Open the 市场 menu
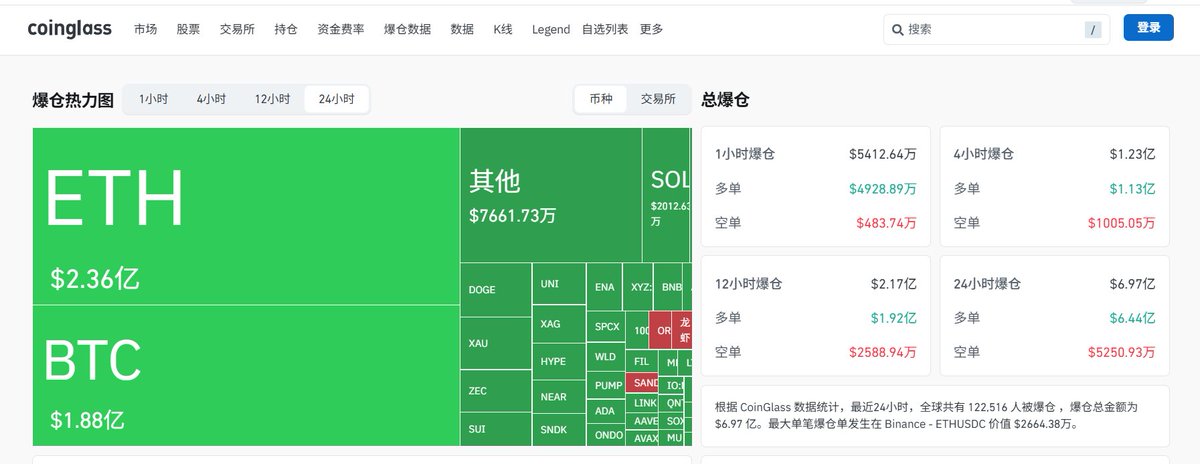1200x464 pixels. pyautogui.click(x=145, y=30)
